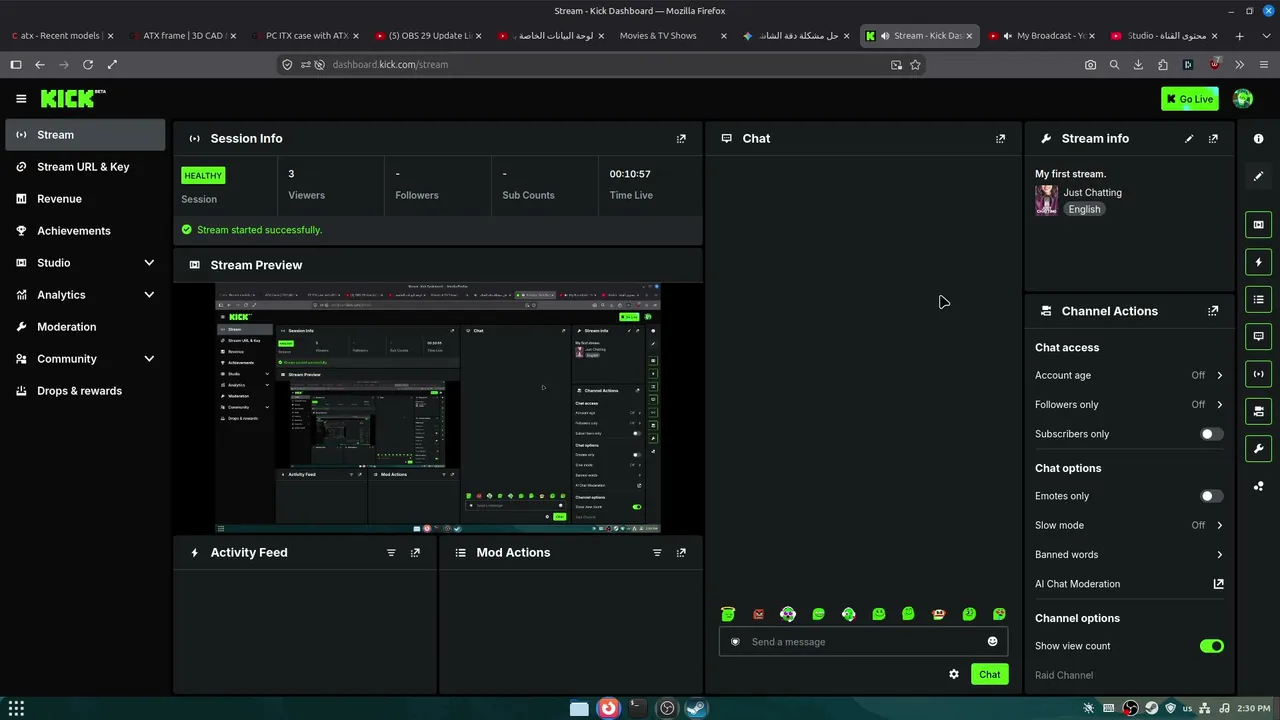Screen dimensions: 1280x720
Task: Click the info icon in right rail
Action: (x=1259, y=139)
